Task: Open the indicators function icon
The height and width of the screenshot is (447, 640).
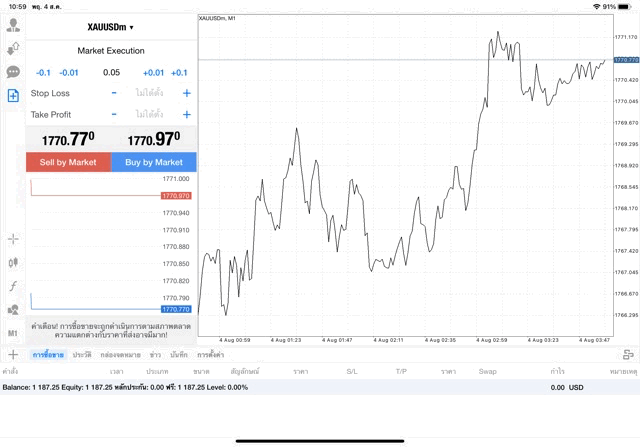Action: pos(13,286)
